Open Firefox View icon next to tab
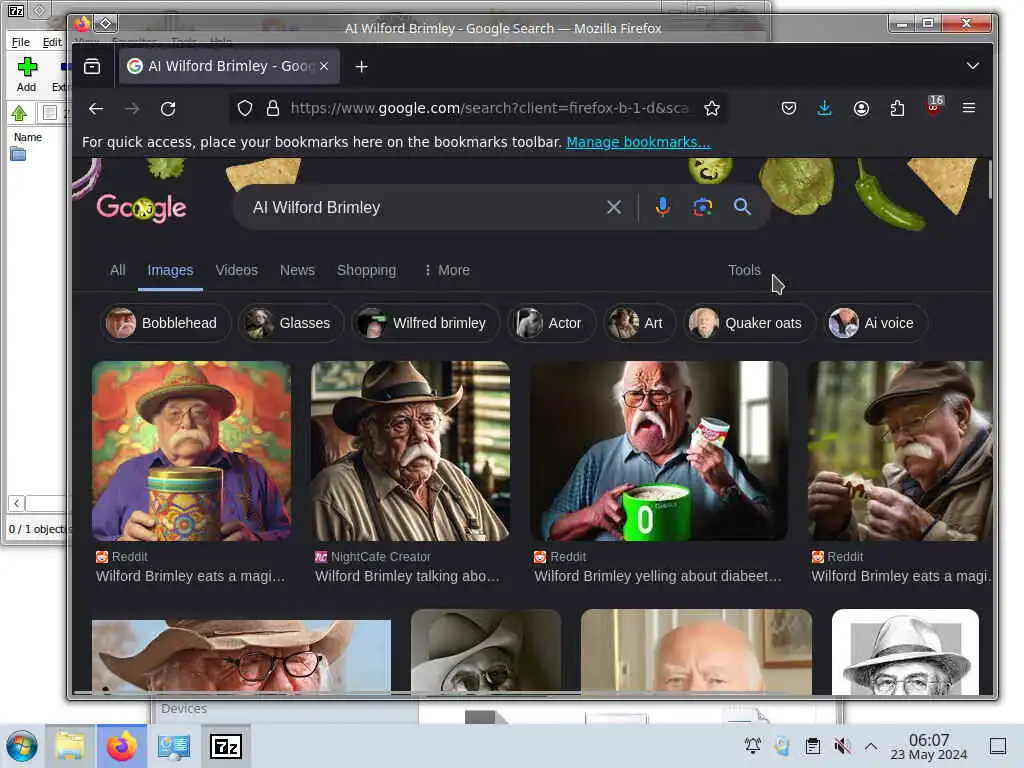This screenshot has height=768, width=1024. 92,67
